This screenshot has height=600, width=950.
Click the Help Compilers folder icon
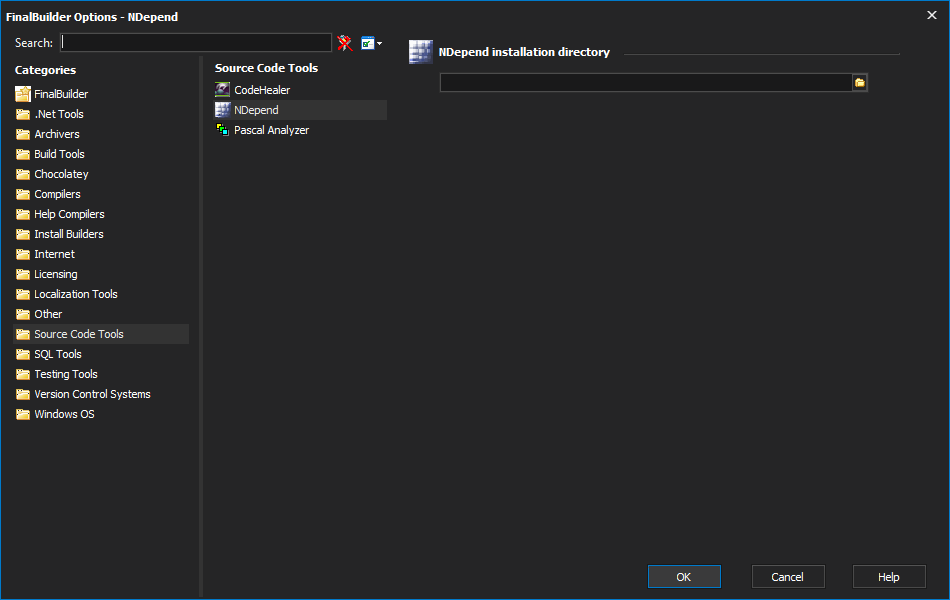pyautogui.click(x=23, y=214)
